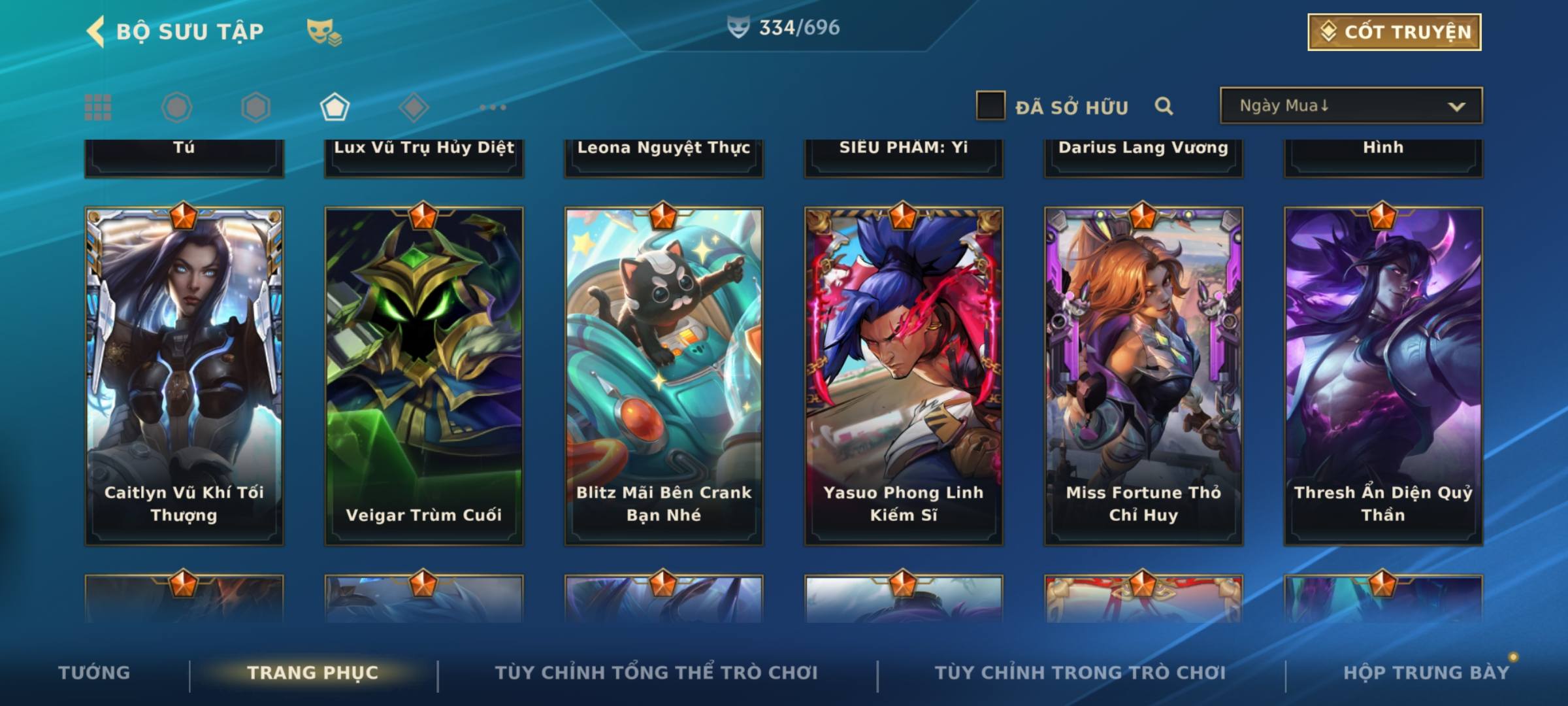Open the Veigar Trùm Cuối skin card

pos(424,376)
